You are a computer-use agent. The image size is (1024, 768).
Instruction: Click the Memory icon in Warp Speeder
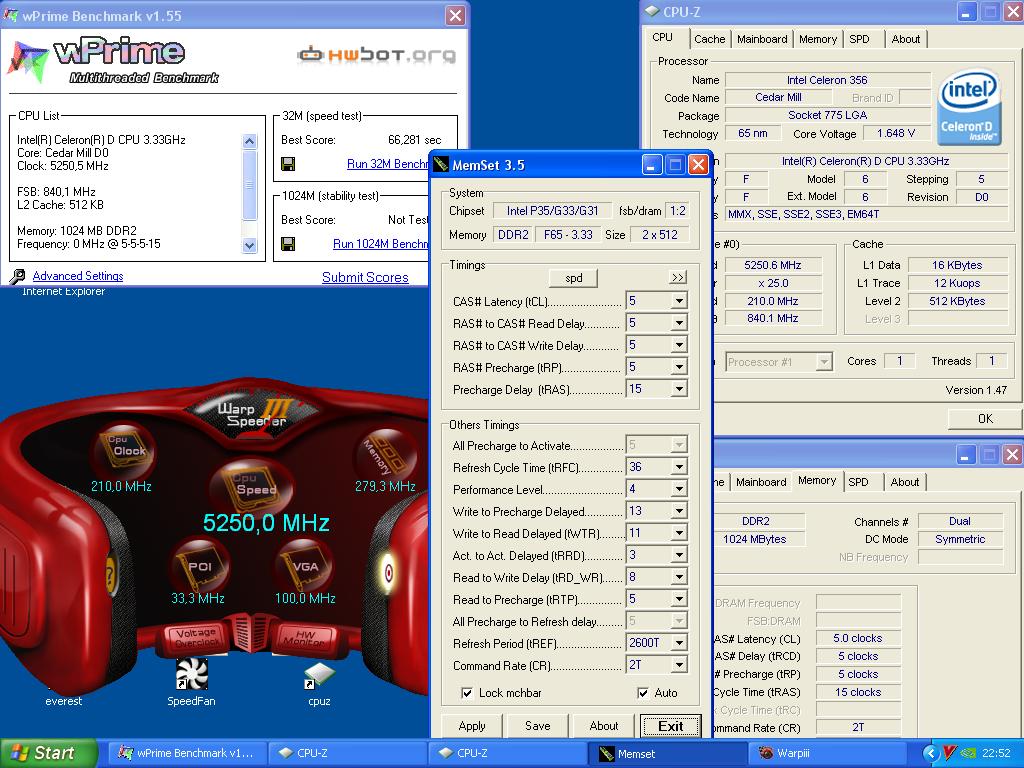[x=385, y=455]
